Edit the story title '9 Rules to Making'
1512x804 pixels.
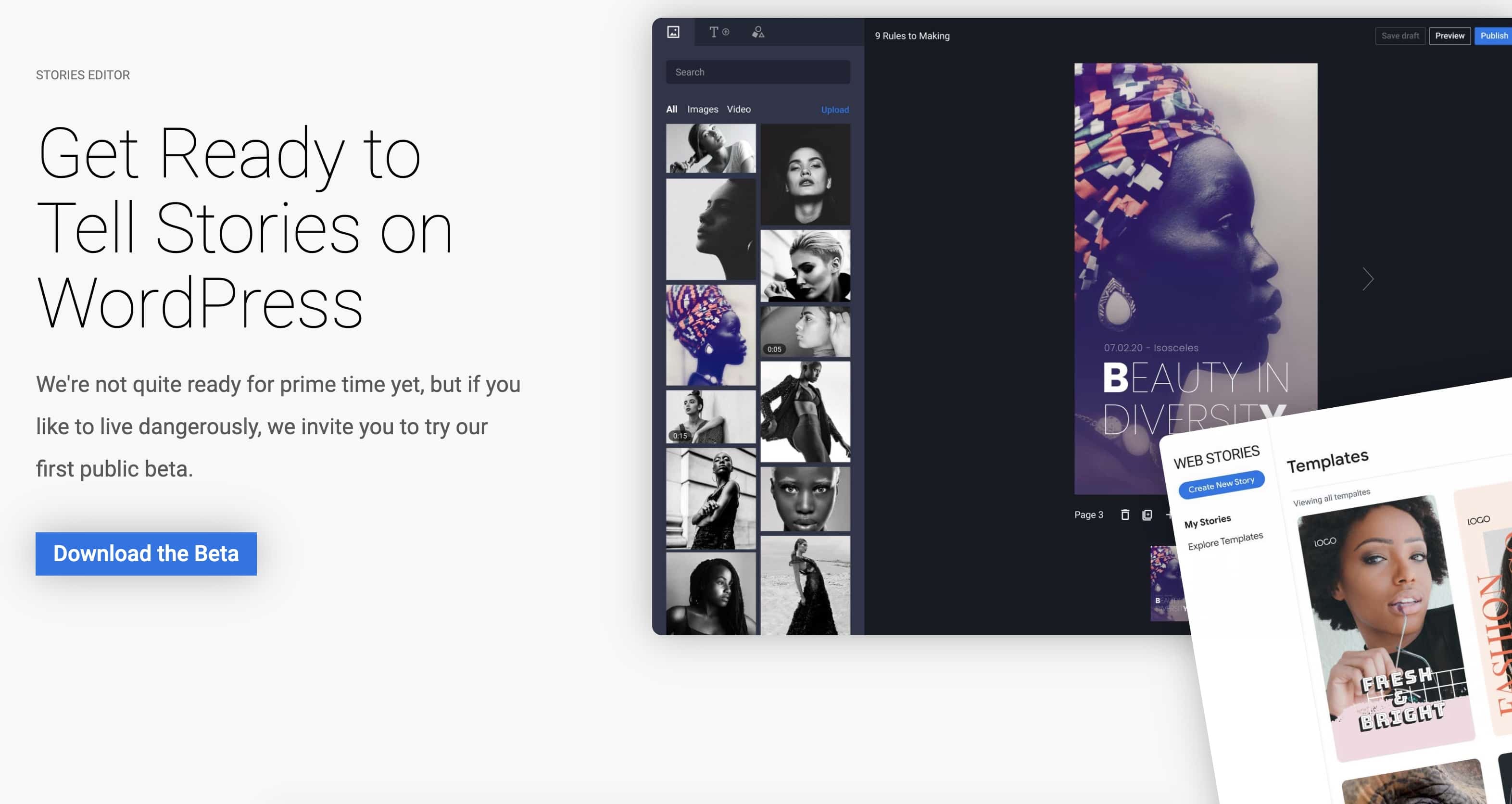click(912, 36)
